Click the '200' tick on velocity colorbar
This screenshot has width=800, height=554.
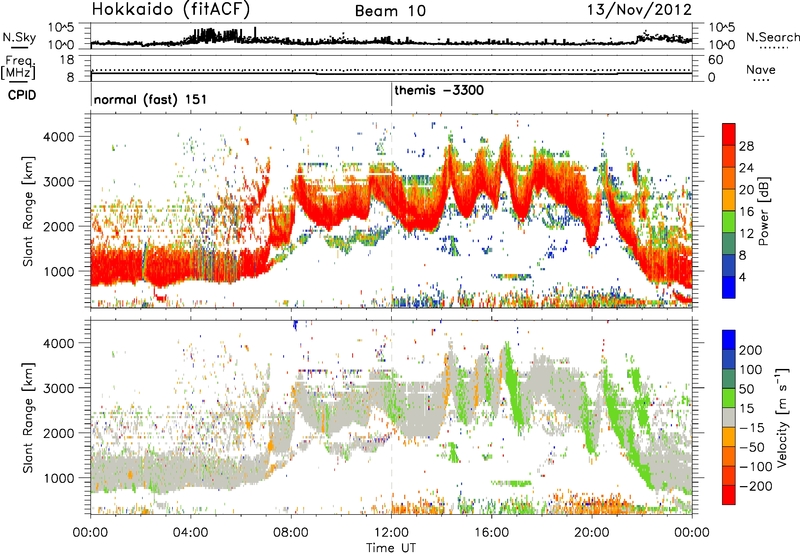pyautogui.click(x=750, y=350)
